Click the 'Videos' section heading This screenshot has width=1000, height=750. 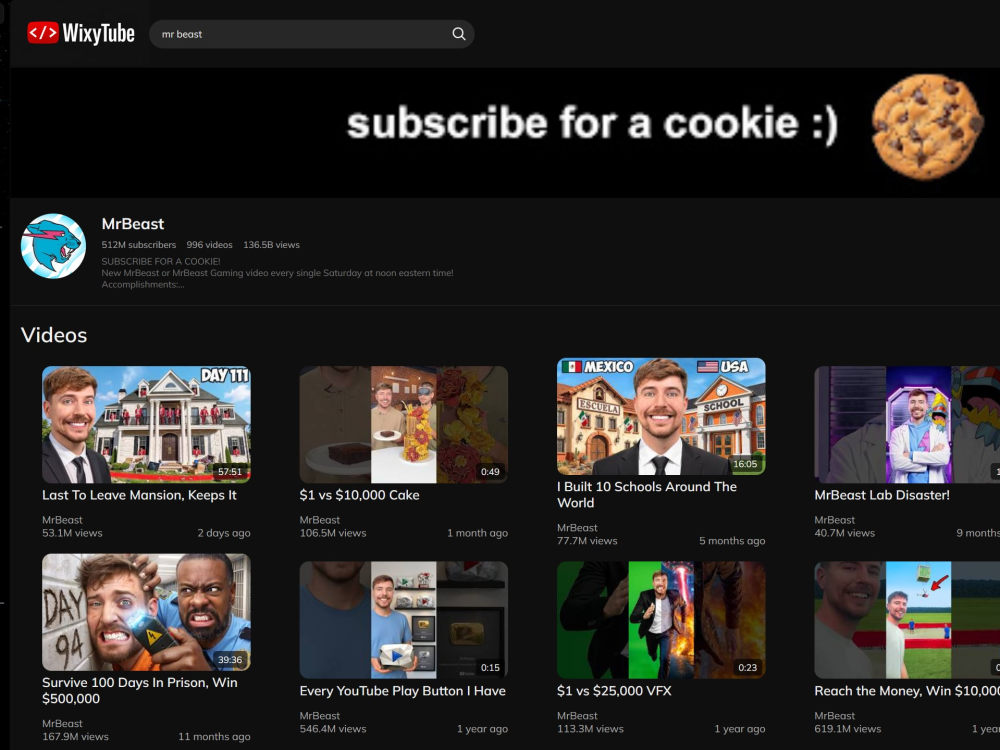tap(54, 335)
